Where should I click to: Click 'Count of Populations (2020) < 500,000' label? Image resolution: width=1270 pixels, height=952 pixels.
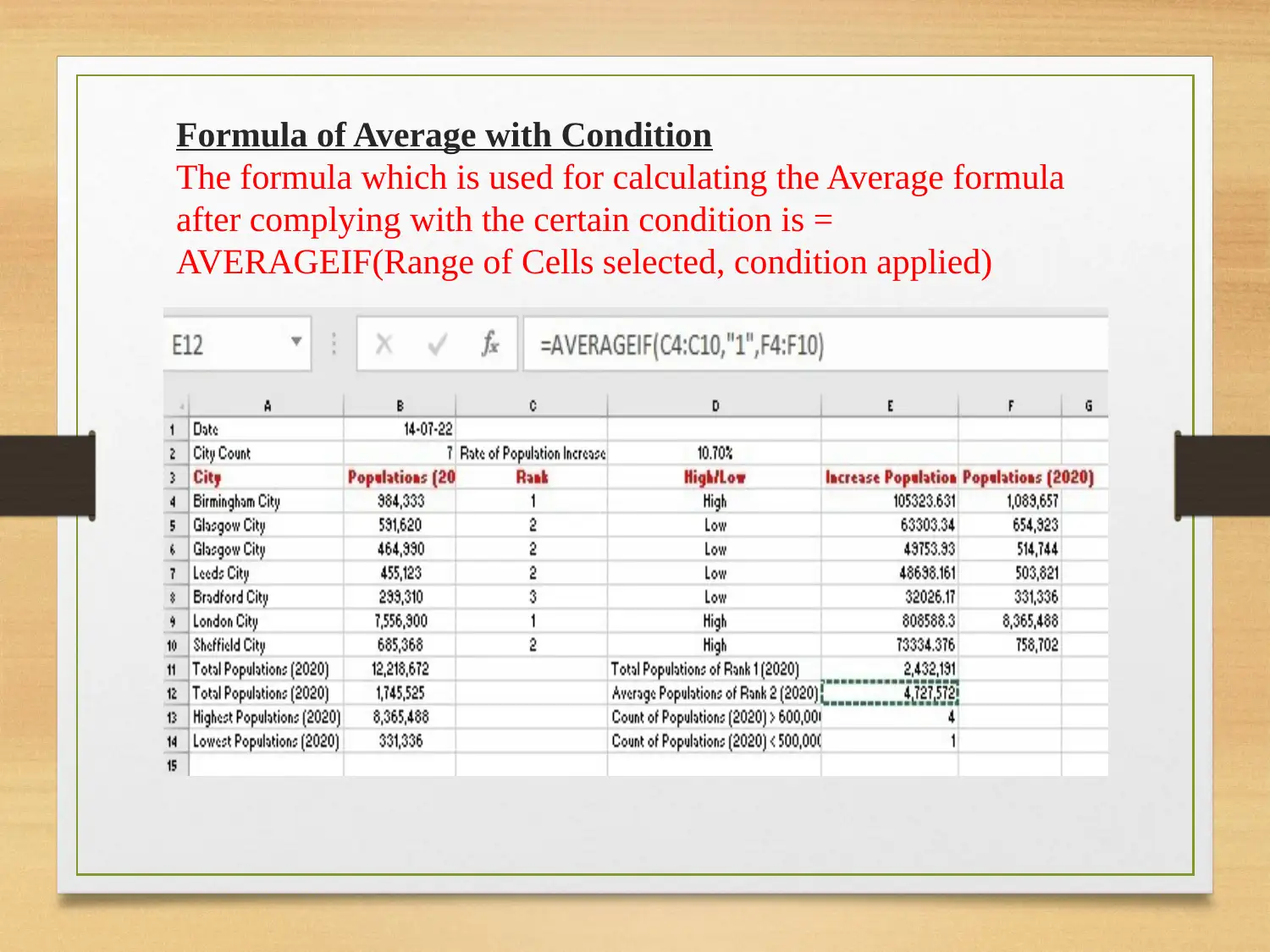[x=715, y=741]
